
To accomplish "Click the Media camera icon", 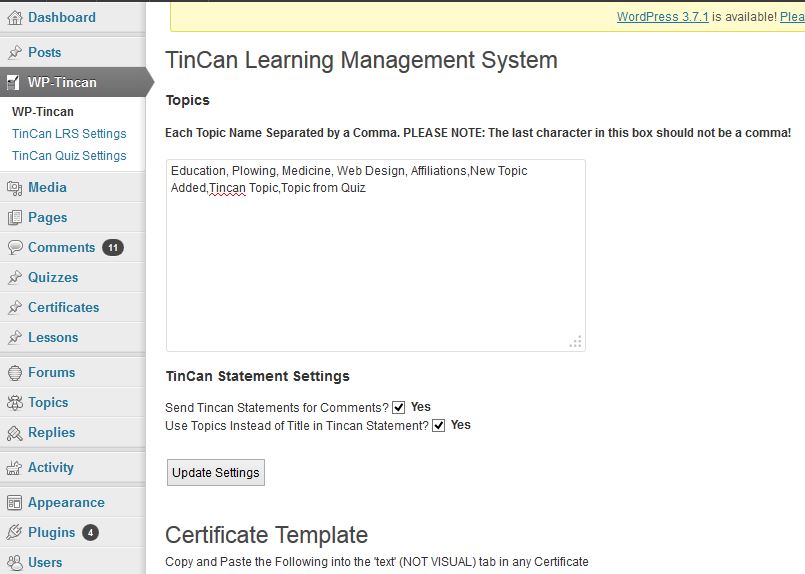I will [15, 188].
